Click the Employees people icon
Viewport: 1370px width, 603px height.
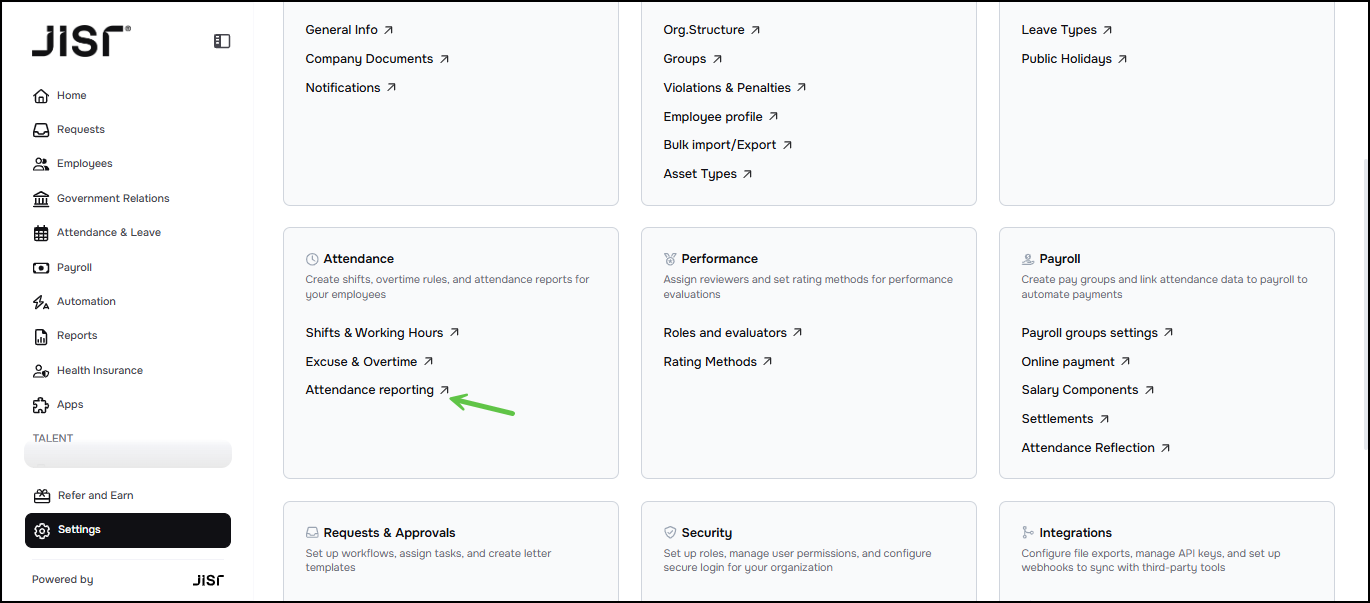(x=41, y=164)
